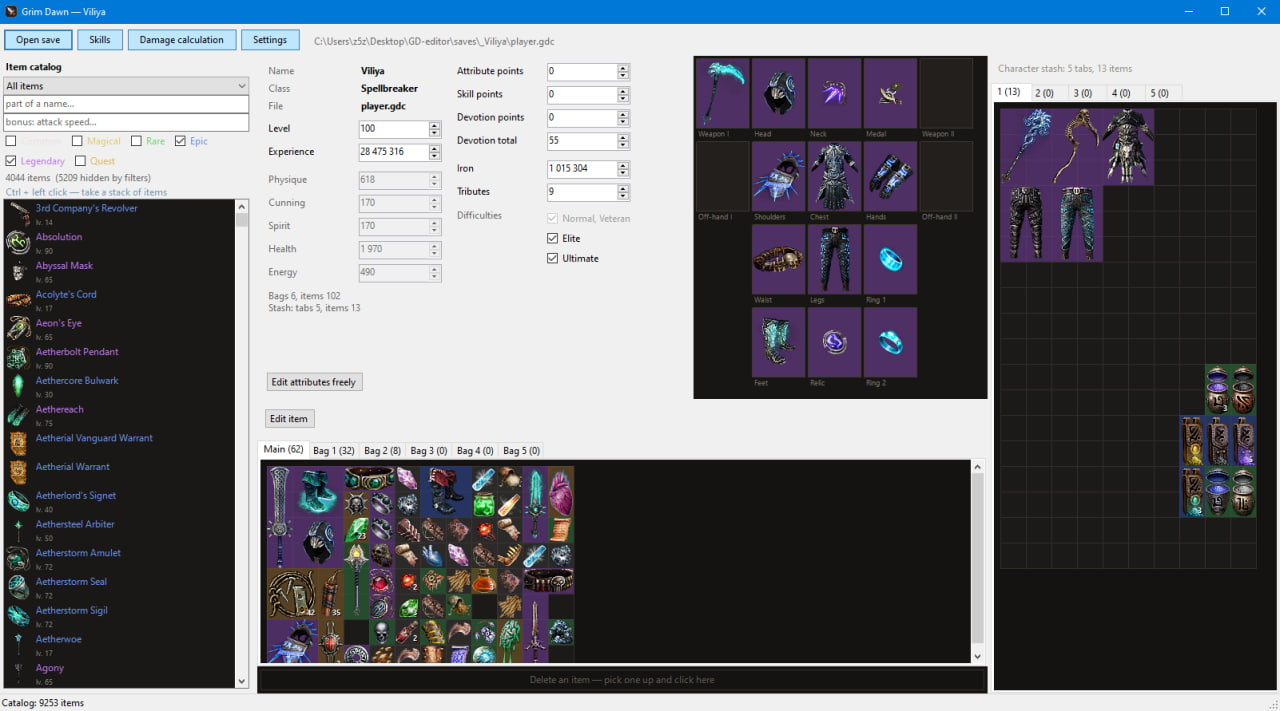
Task: Pick the belt in Waist slot
Action: (x=778, y=259)
